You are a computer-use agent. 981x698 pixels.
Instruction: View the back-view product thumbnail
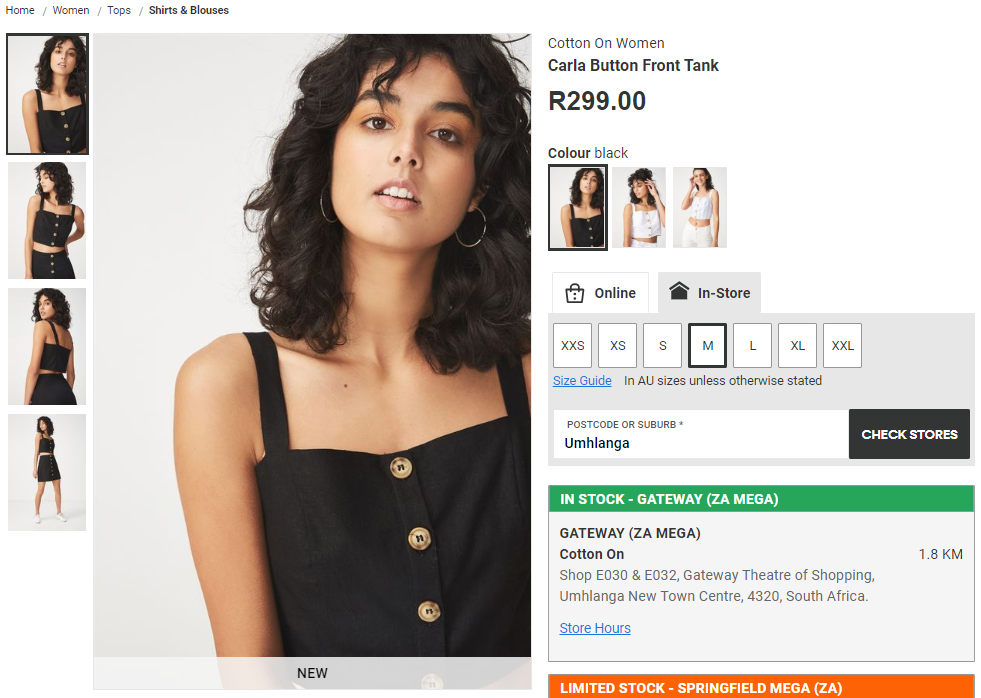[47, 346]
